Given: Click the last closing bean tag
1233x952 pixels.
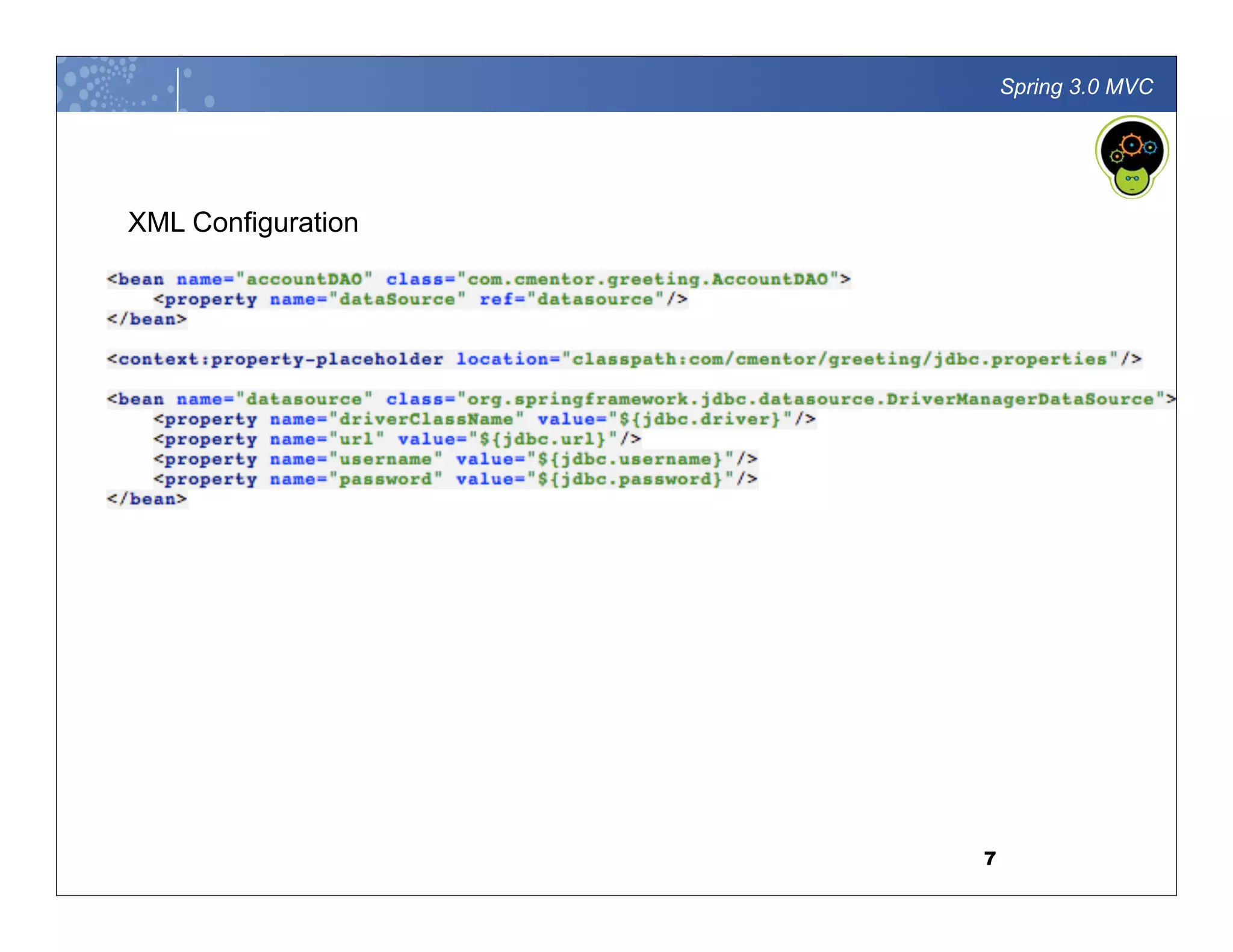Looking at the screenshot, I should pos(147,499).
